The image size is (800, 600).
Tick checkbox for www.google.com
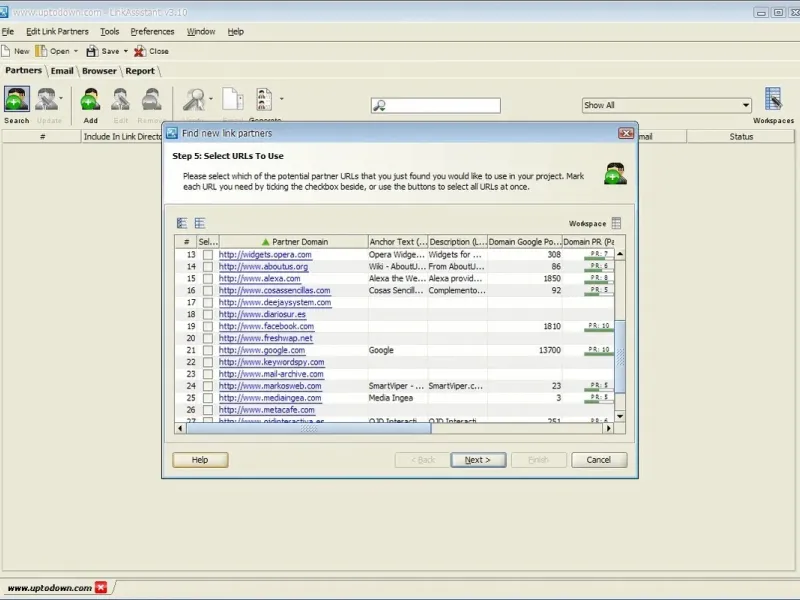(208, 350)
